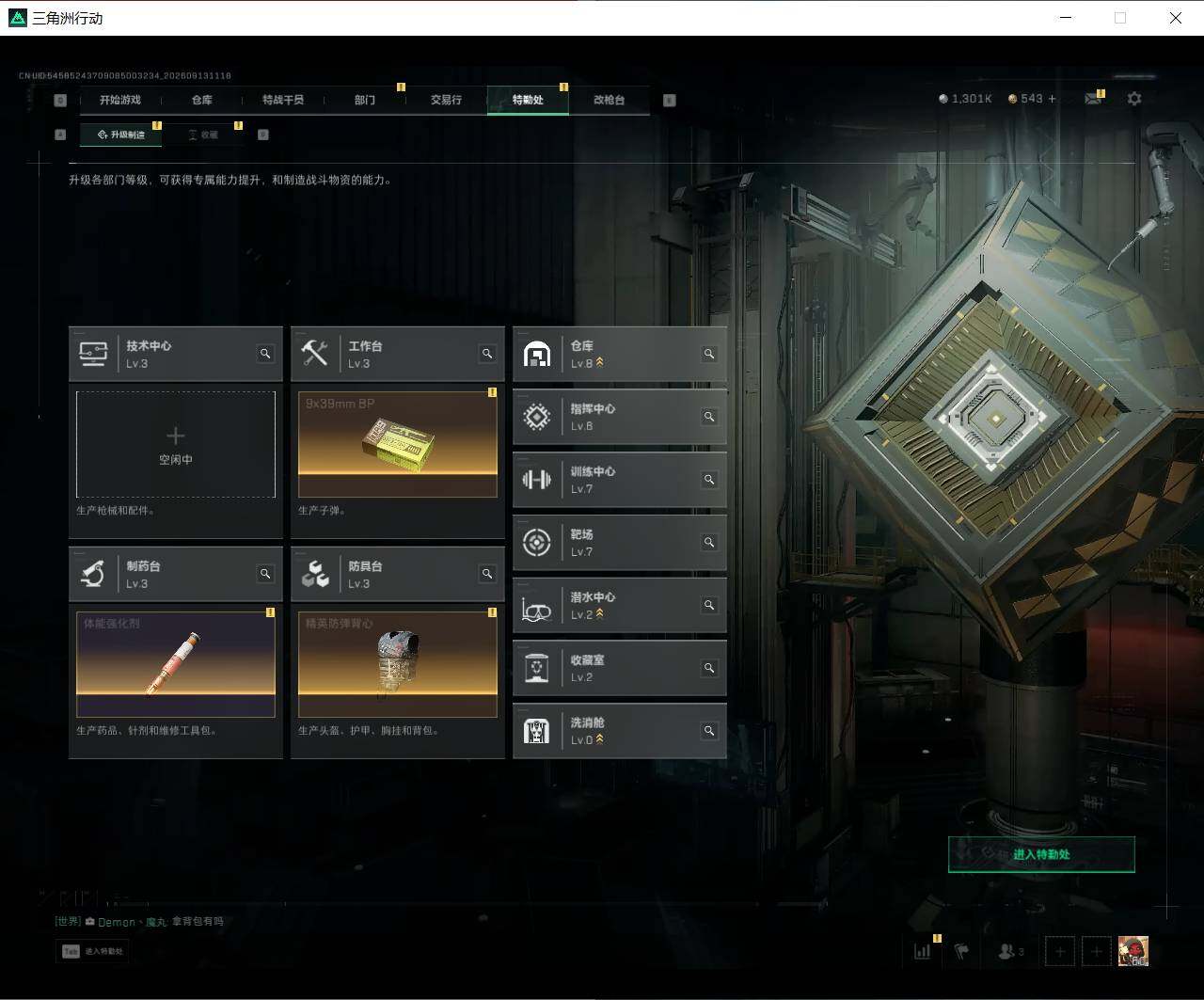Open the magnifier on the 指挥中心 row

pyautogui.click(x=709, y=417)
